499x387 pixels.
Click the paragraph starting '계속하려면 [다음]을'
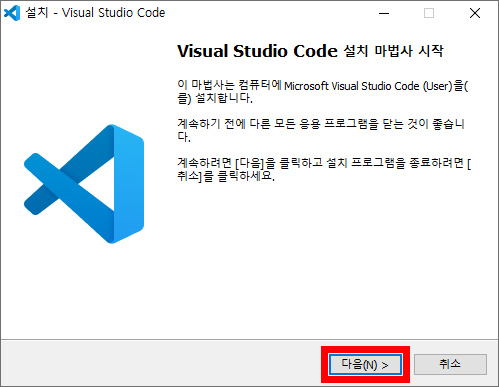coord(324,169)
